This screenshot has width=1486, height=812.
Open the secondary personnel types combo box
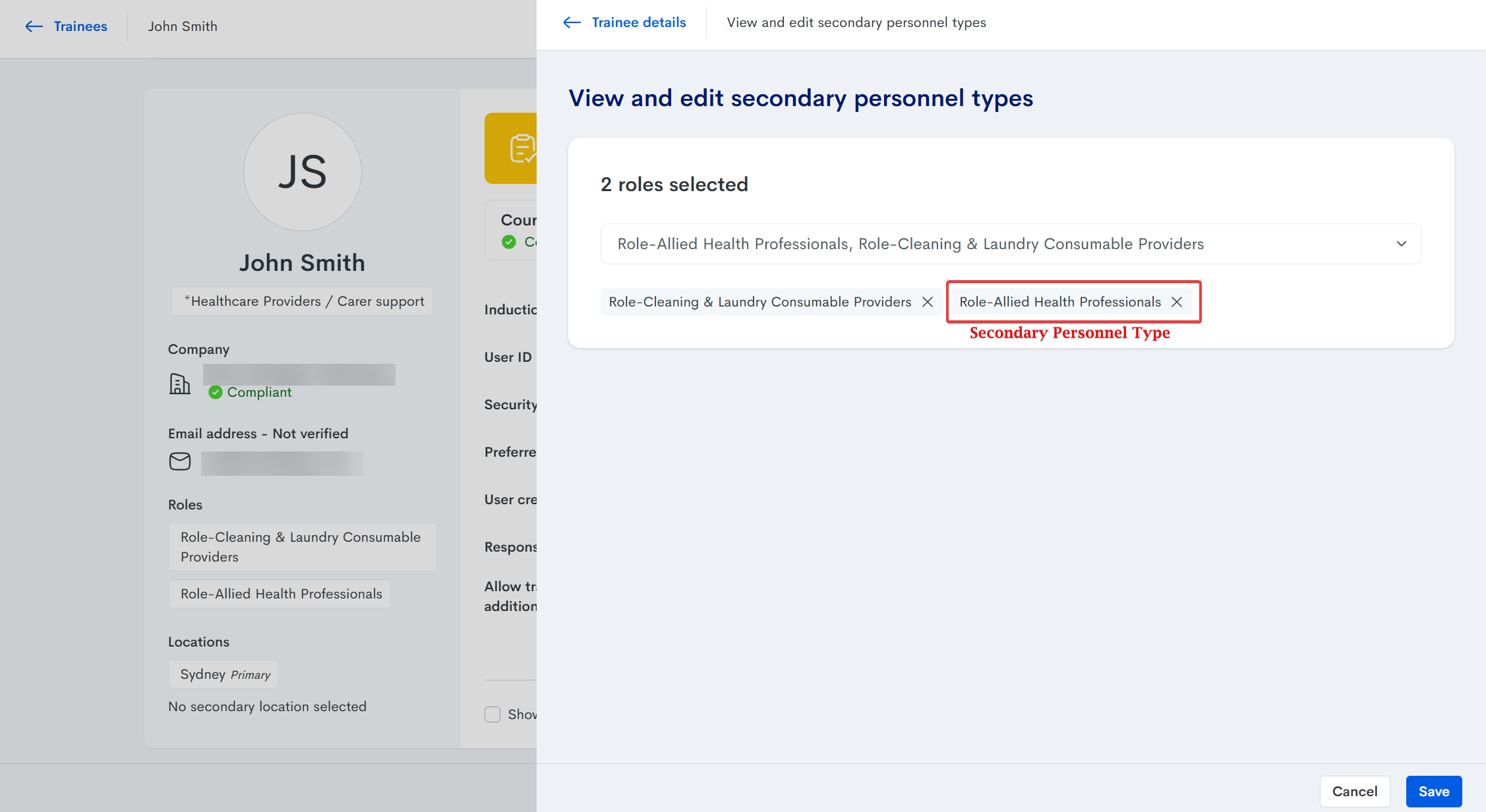tap(989, 244)
